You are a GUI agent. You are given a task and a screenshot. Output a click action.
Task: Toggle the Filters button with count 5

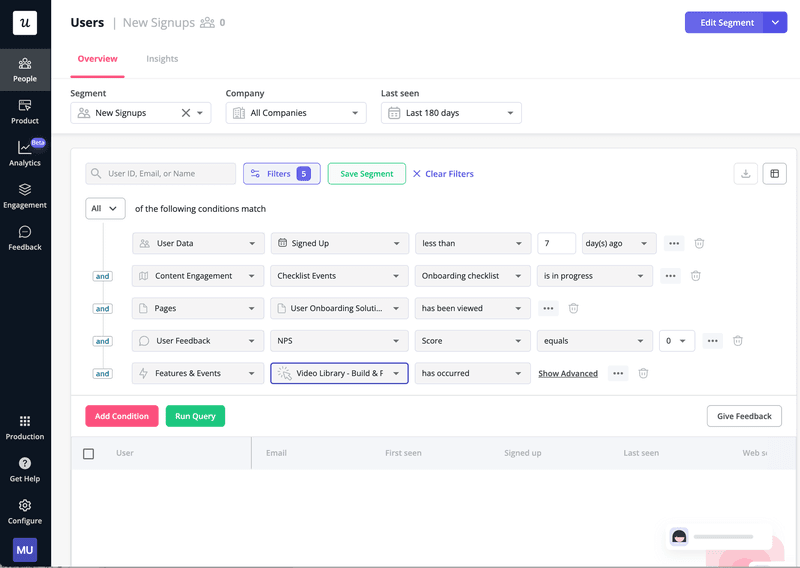point(281,174)
